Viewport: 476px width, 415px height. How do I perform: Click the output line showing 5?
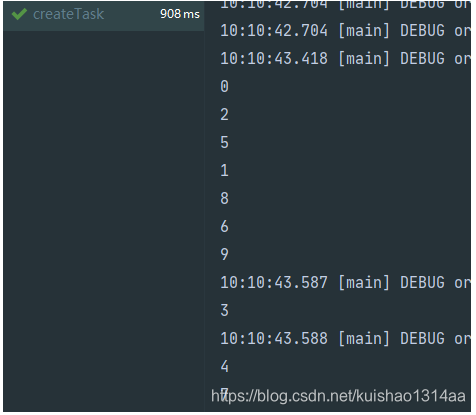[x=225, y=142]
